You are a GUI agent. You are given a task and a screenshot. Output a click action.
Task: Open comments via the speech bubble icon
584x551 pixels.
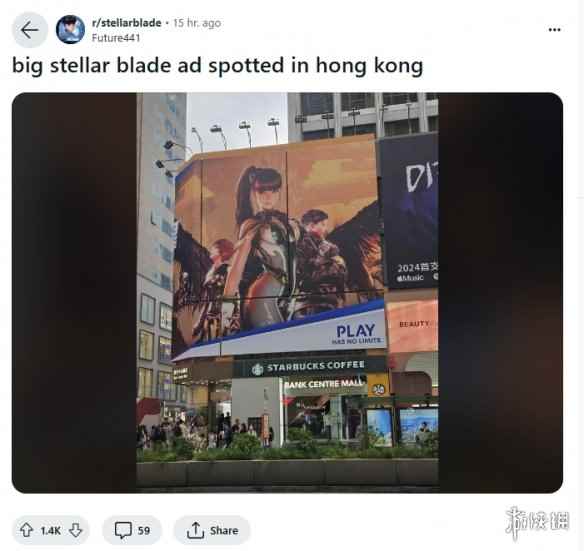tap(123, 530)
